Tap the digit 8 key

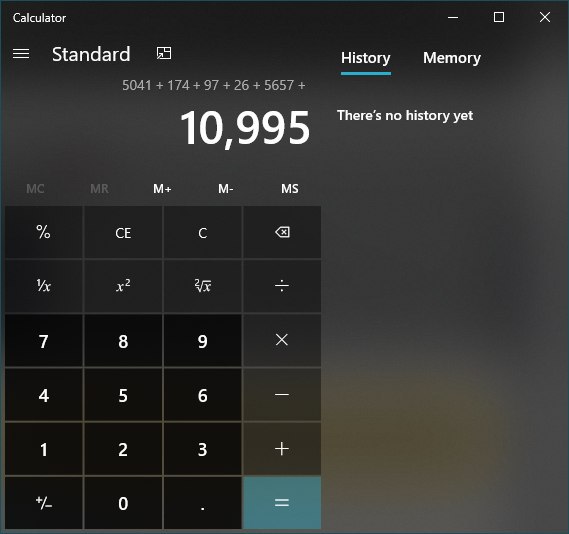pos(123,340)
